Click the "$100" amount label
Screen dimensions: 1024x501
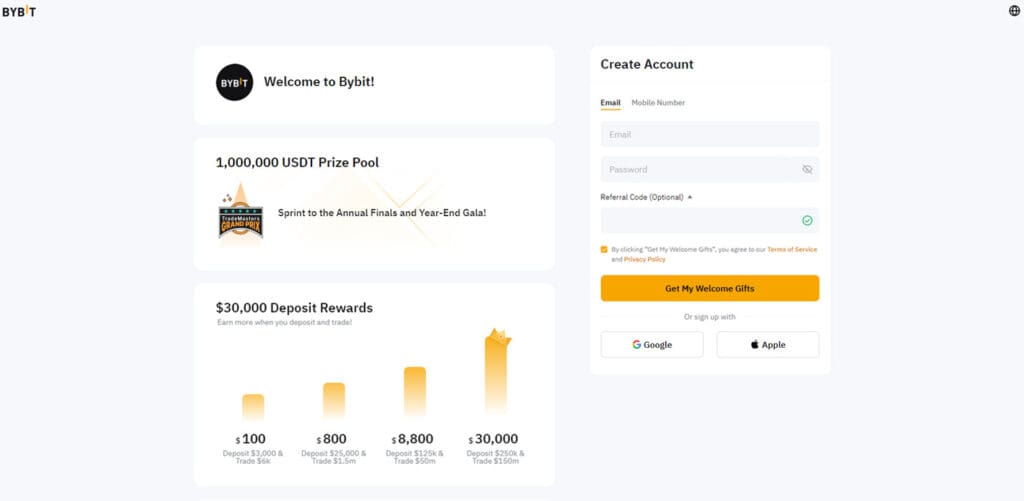[251, 439]
